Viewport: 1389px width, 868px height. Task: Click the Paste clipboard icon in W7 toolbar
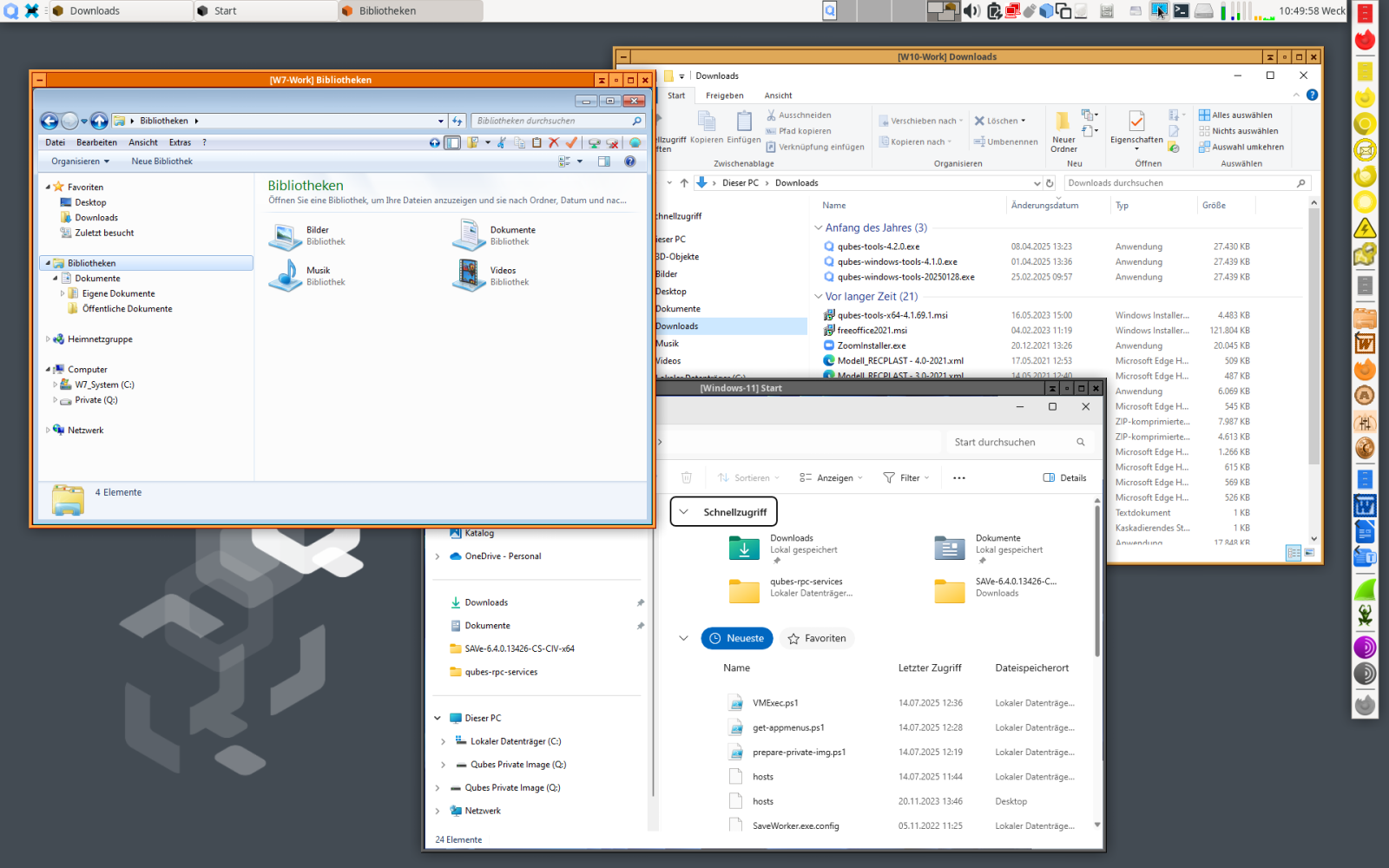pos(537,143)
